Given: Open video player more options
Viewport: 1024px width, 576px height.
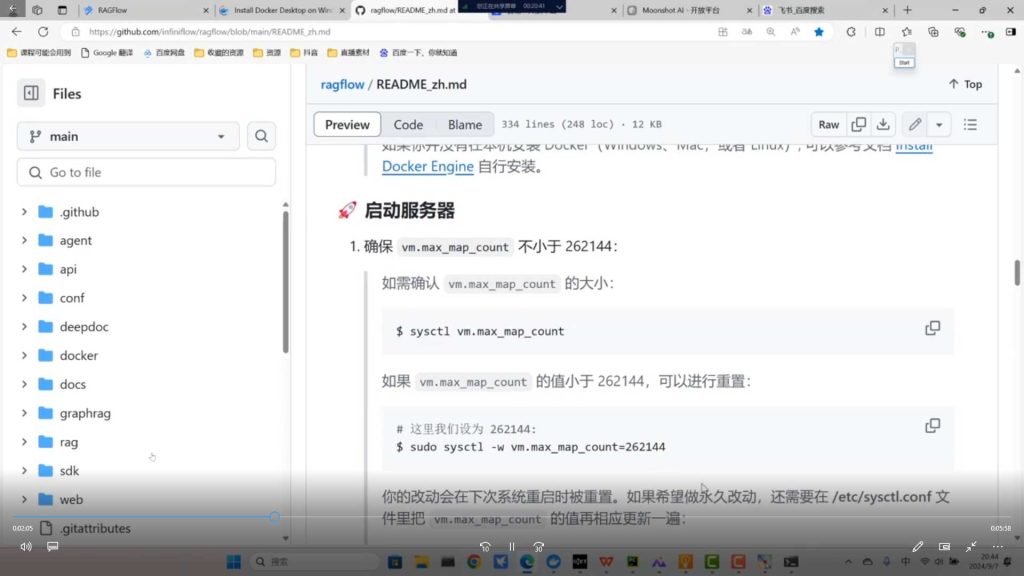Looking at the screenshot, I should pyautogui.click(x=998, y=547).
